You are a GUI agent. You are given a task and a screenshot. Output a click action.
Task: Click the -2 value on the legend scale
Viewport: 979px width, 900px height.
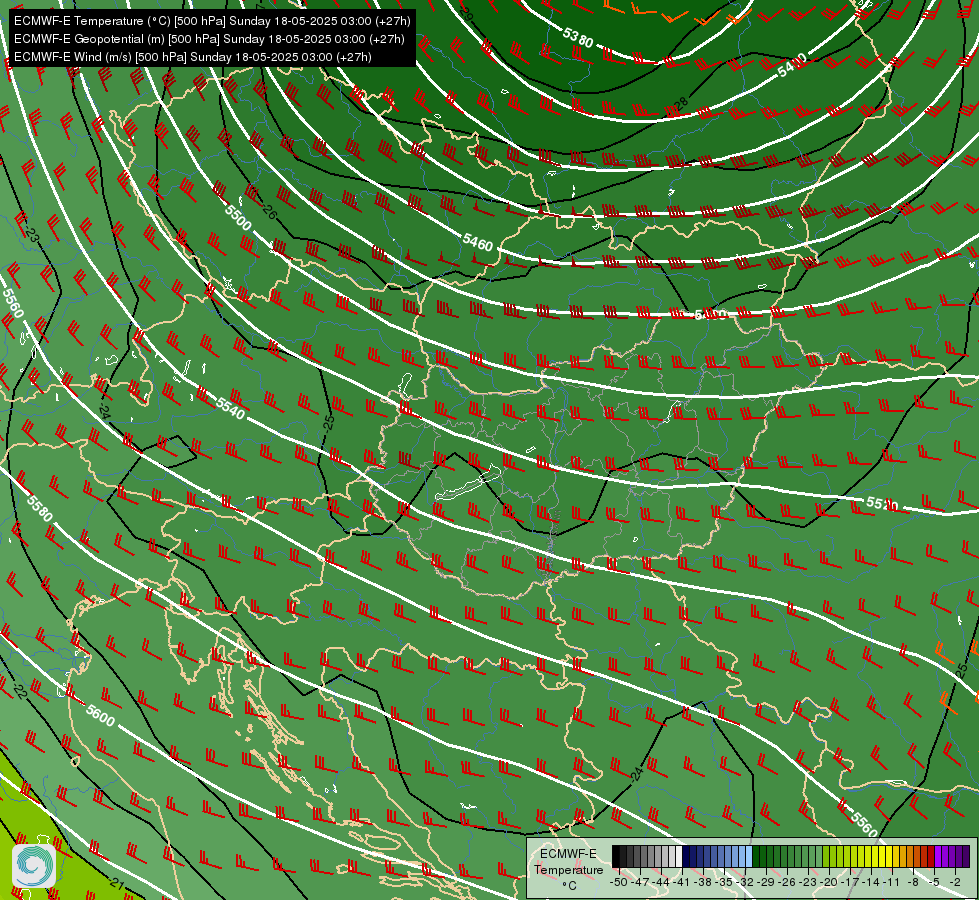click(x=955, y=882)
